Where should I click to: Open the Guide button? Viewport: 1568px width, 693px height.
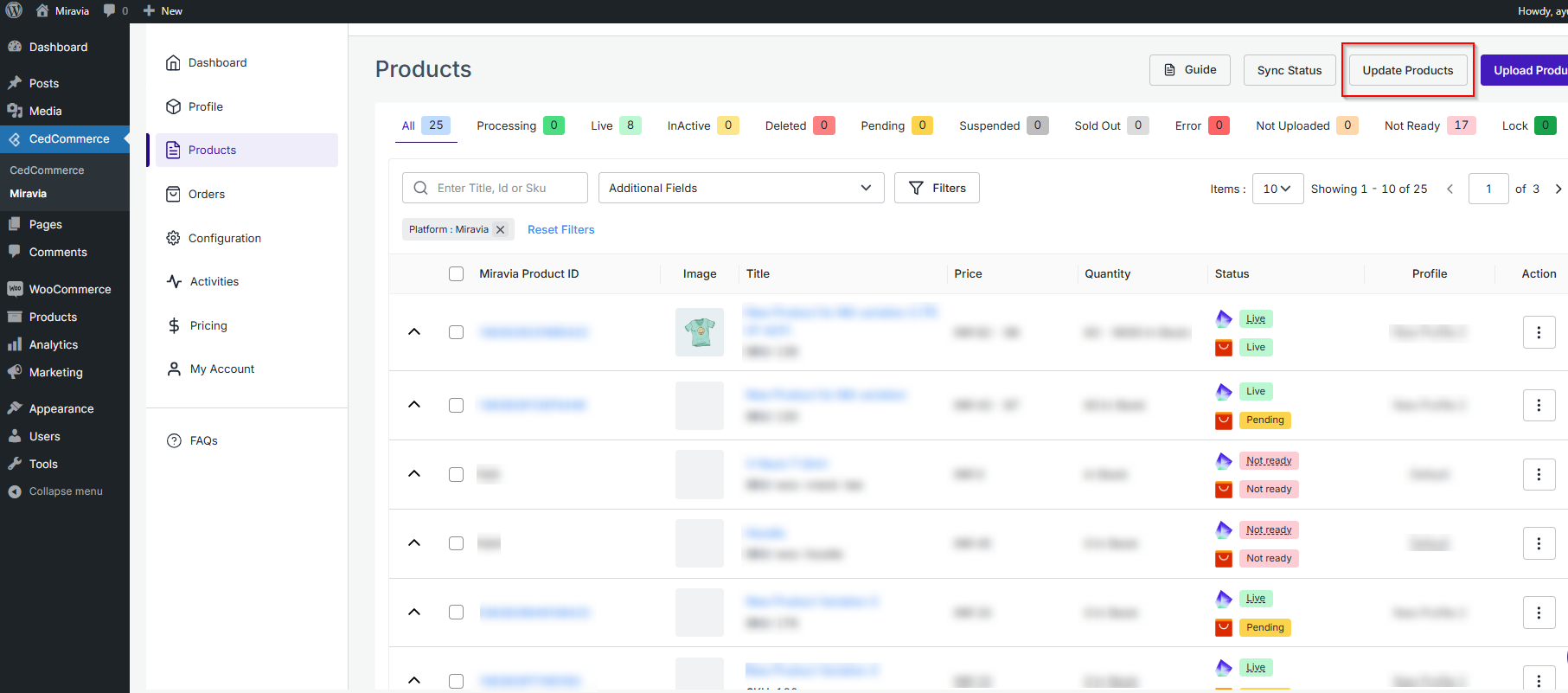click(x=1190, y=70)
